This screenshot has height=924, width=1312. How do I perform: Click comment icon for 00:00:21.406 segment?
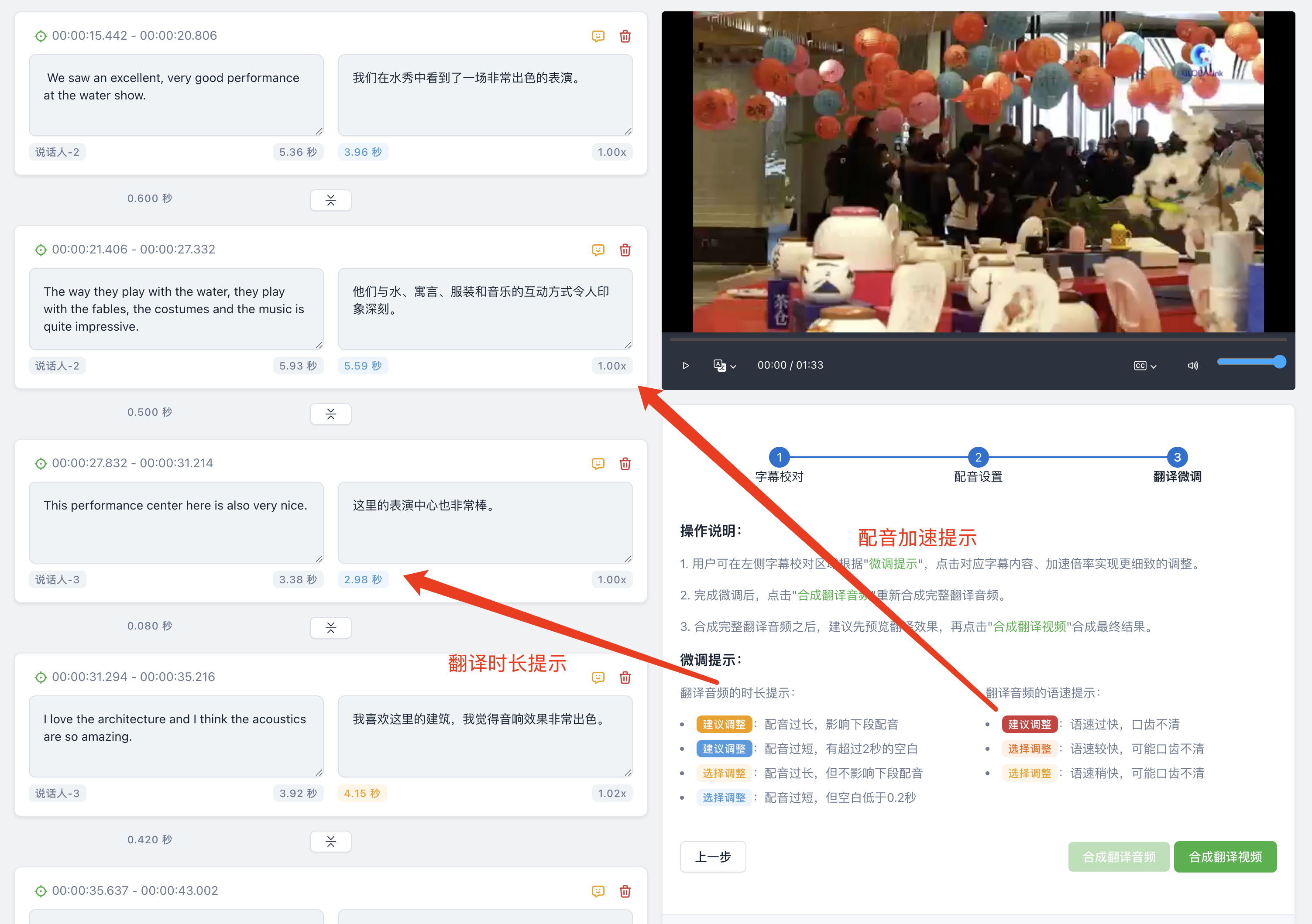point(598,250)
